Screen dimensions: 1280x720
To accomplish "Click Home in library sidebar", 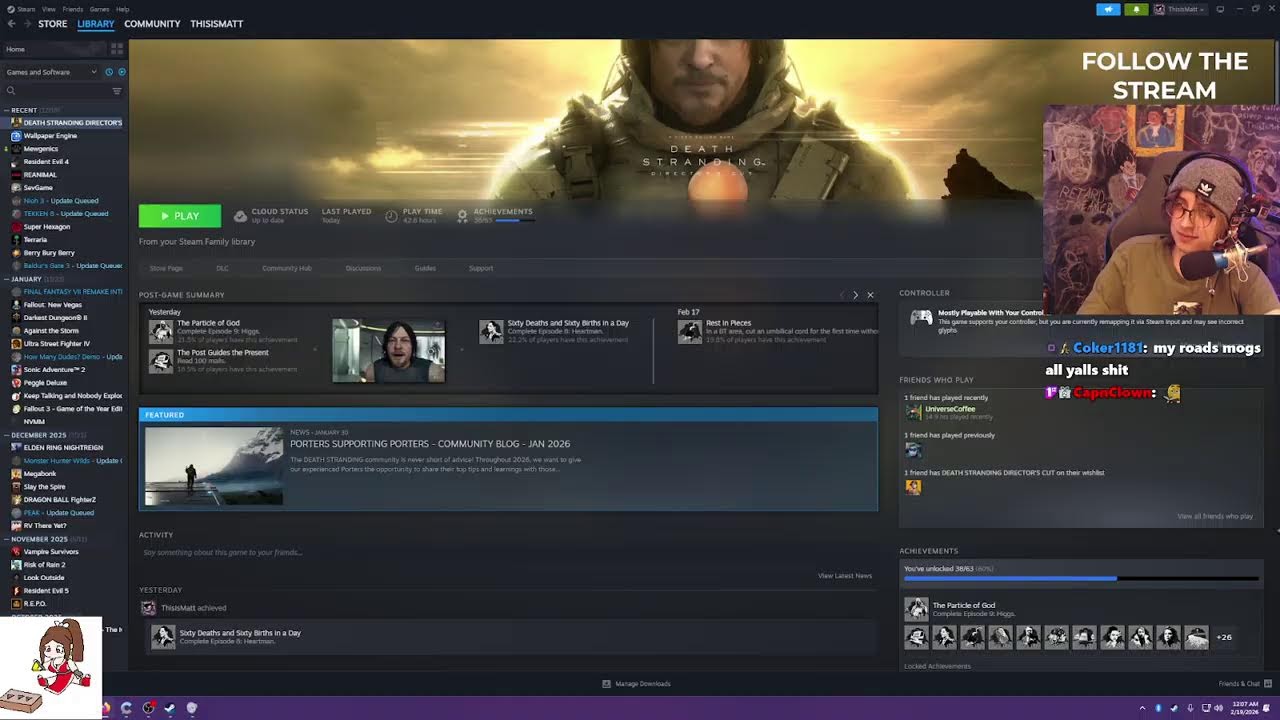I will [15, 49].
